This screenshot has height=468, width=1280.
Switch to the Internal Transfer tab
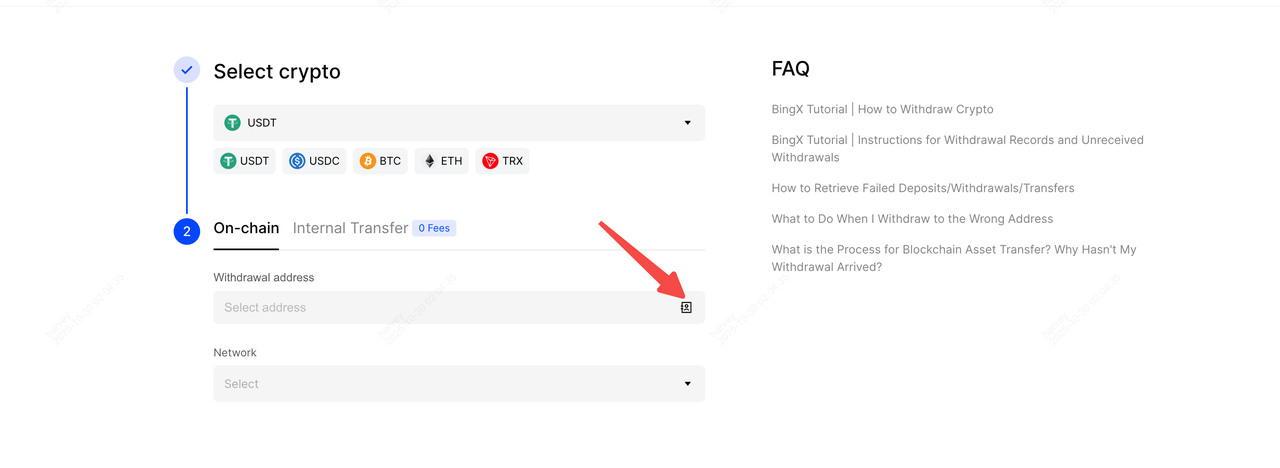(350, 228)
